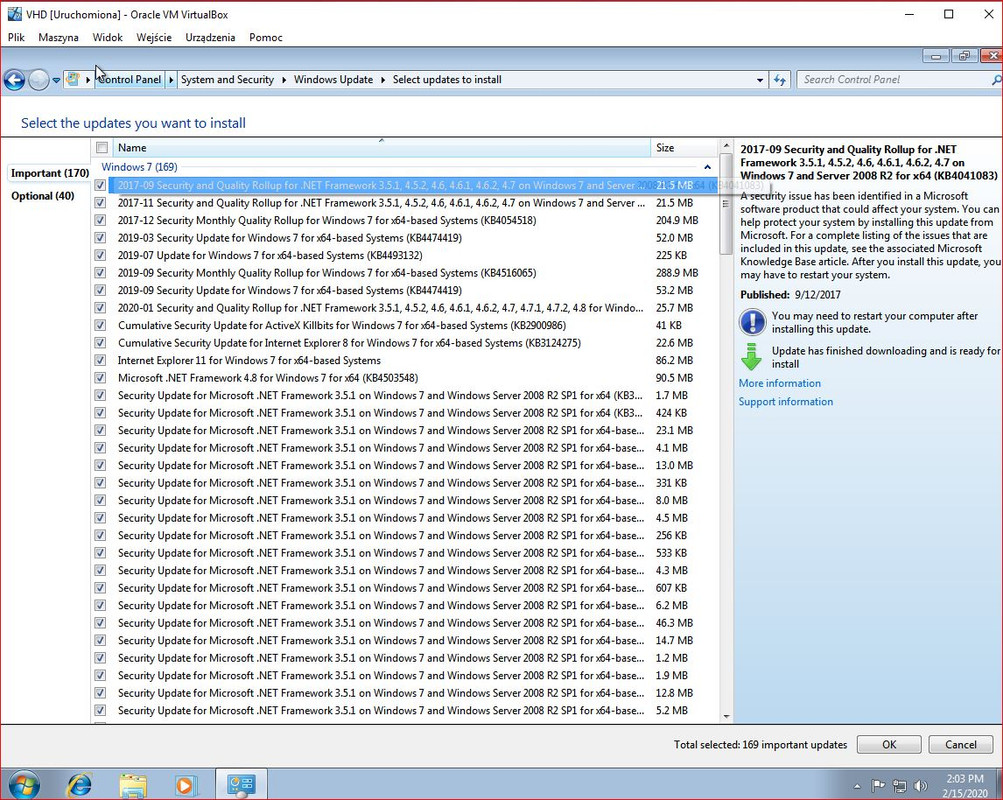Open the Plik menu
The height and width of the screenshot is (800, 1003).
16,37
